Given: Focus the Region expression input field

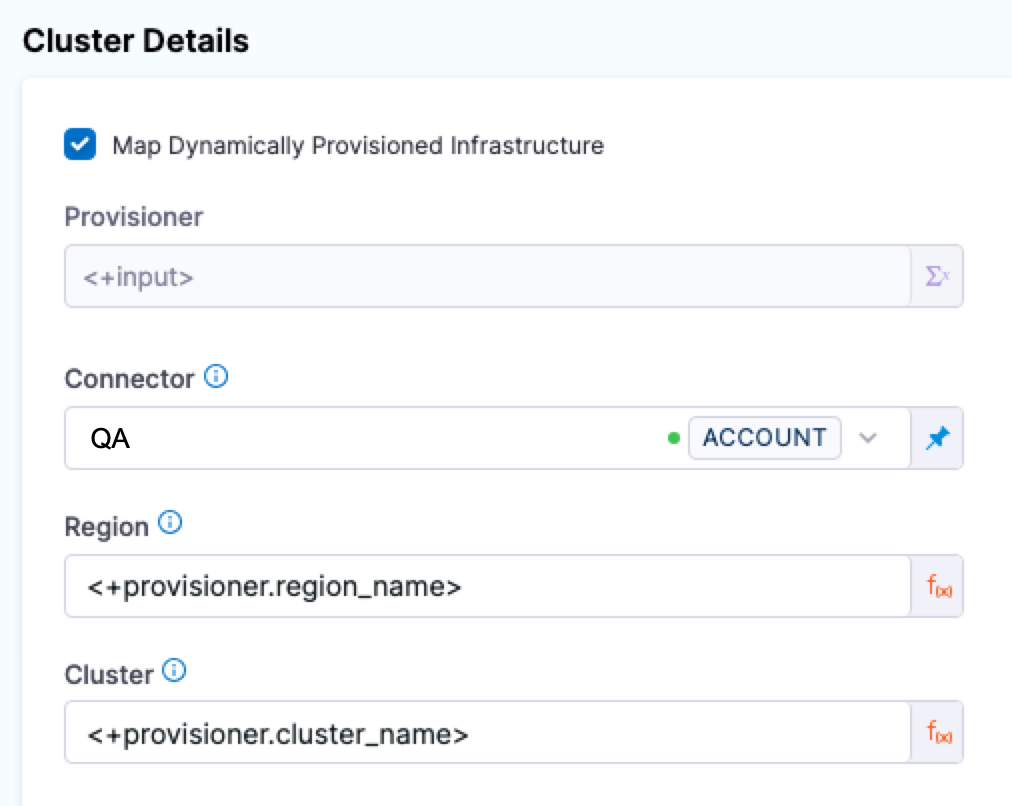Looking at the screenshot, I should click(487, 587).
